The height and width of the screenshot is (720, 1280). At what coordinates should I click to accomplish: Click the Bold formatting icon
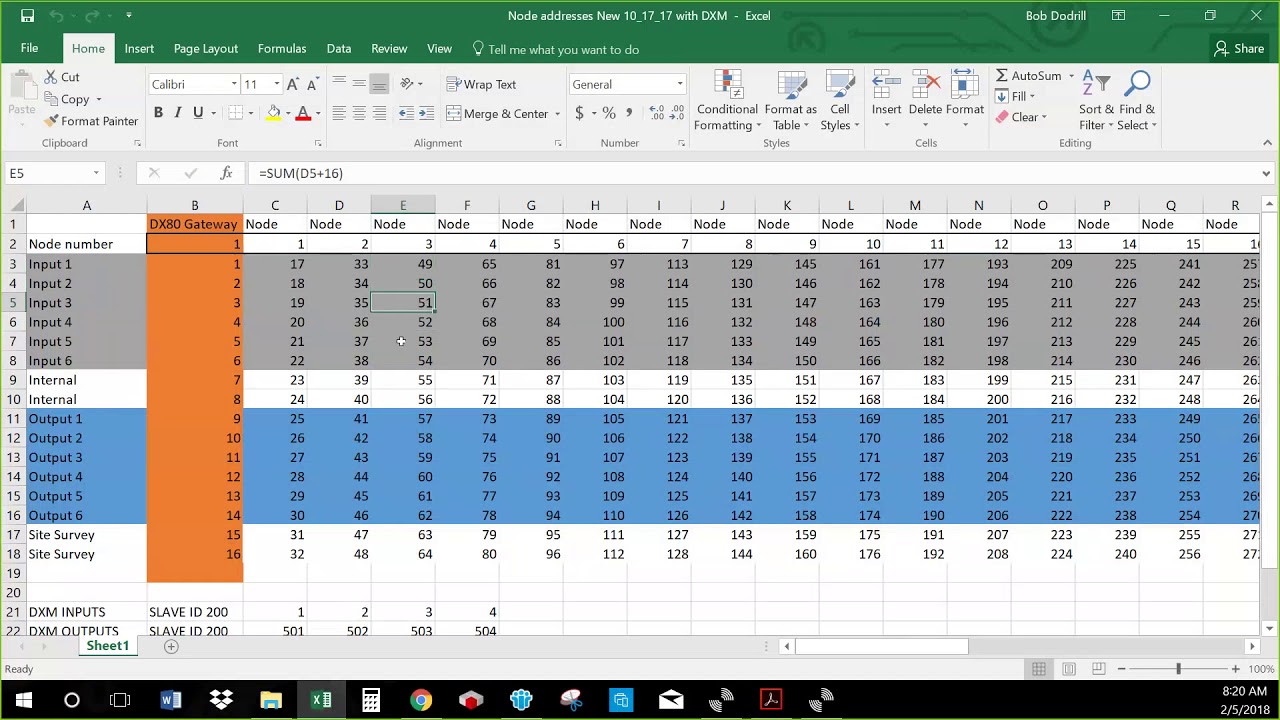tap(158, 113)
